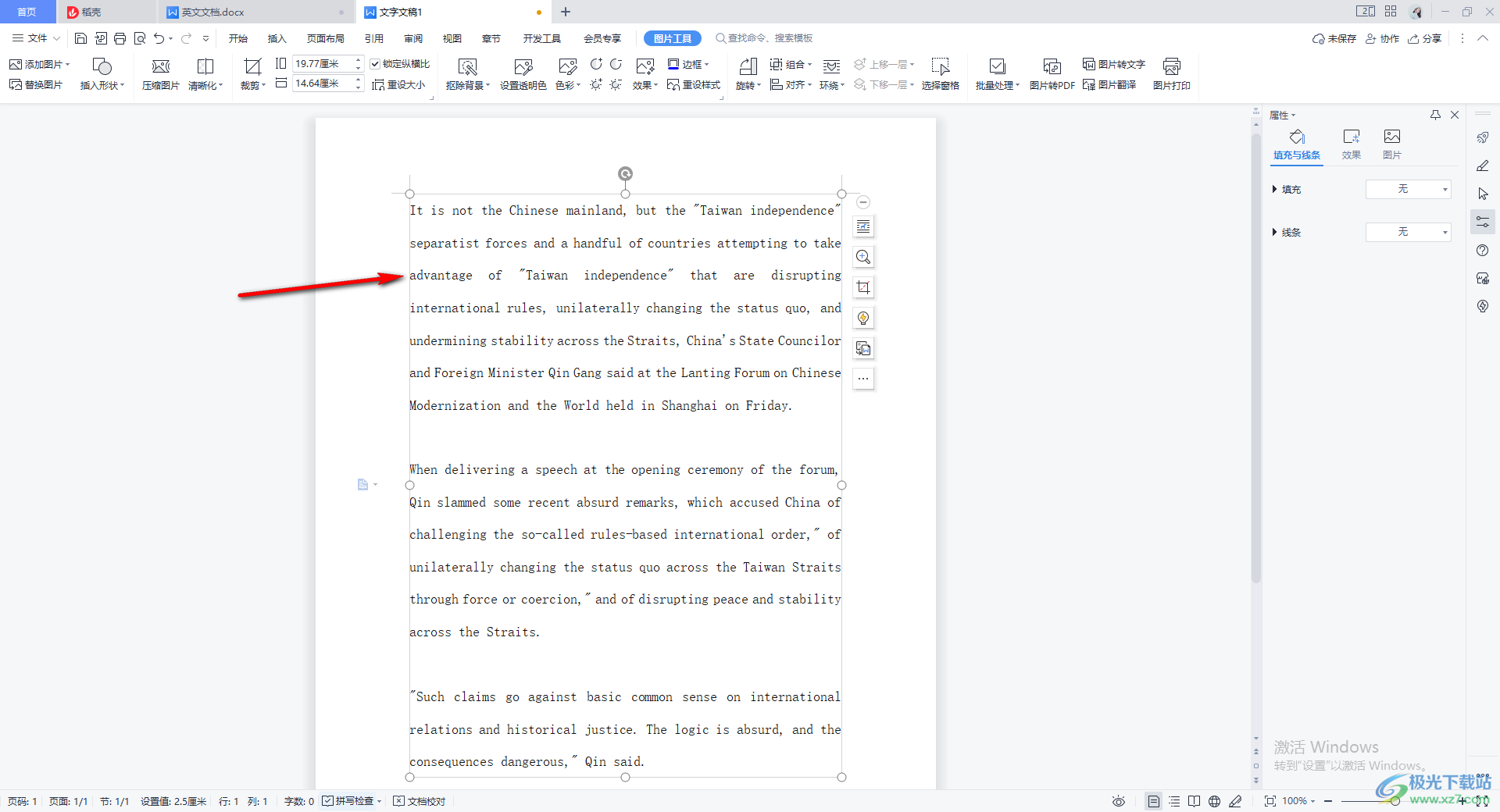Toggle reading mode book icon in status bar

[1195, 801]
